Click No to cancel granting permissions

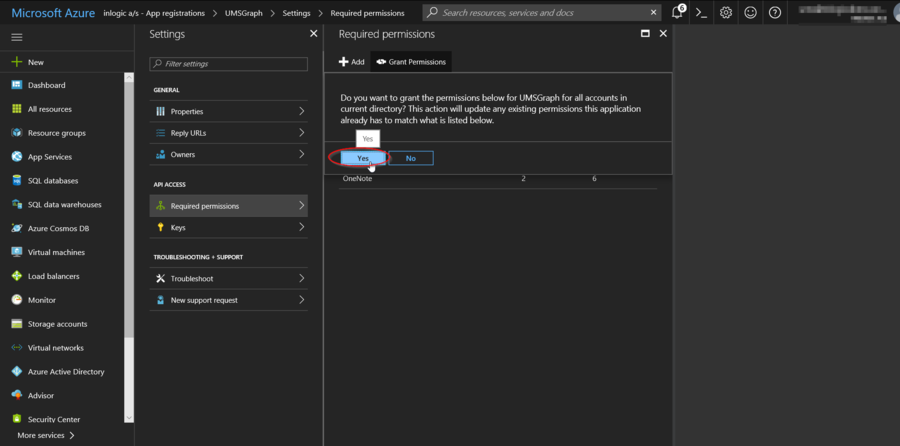click(x=411, y=158)
